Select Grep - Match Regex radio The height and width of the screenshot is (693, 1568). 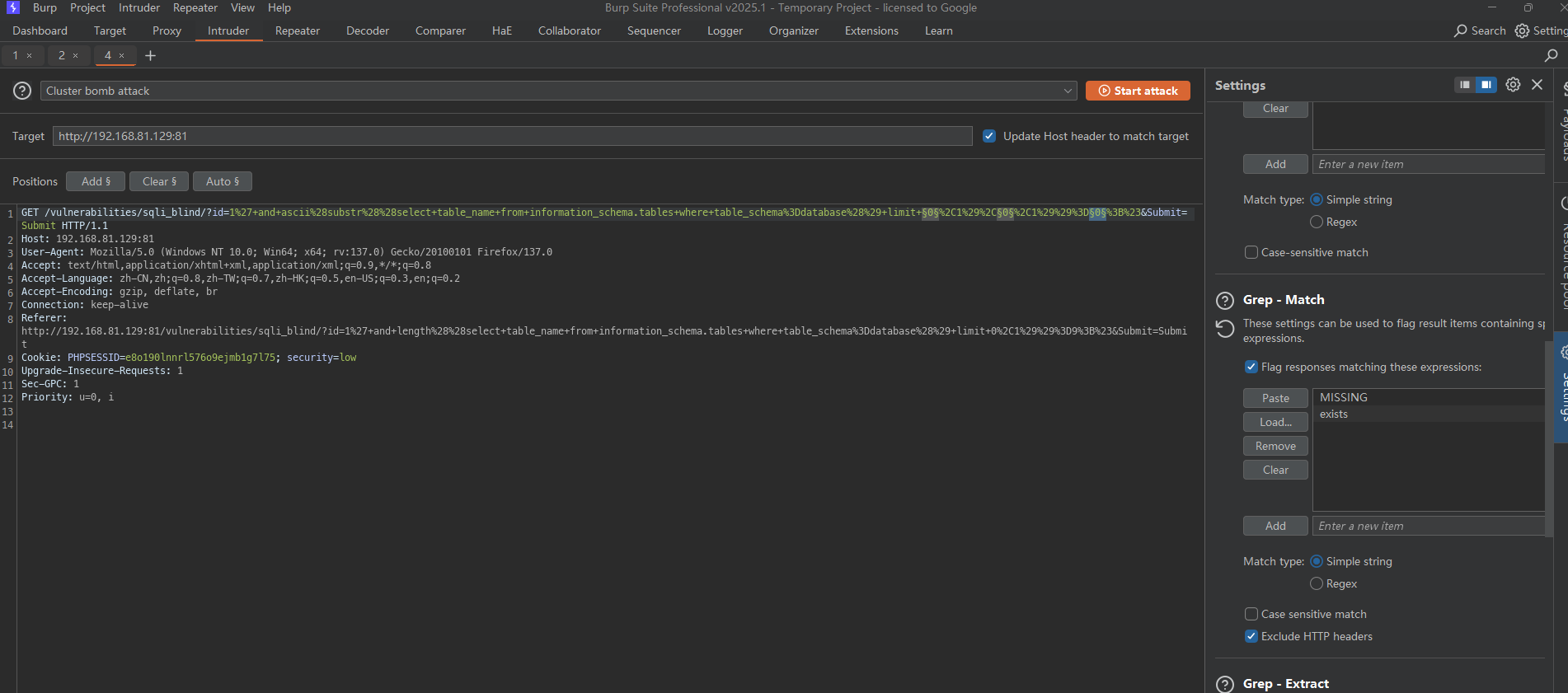click(1317, 583)
